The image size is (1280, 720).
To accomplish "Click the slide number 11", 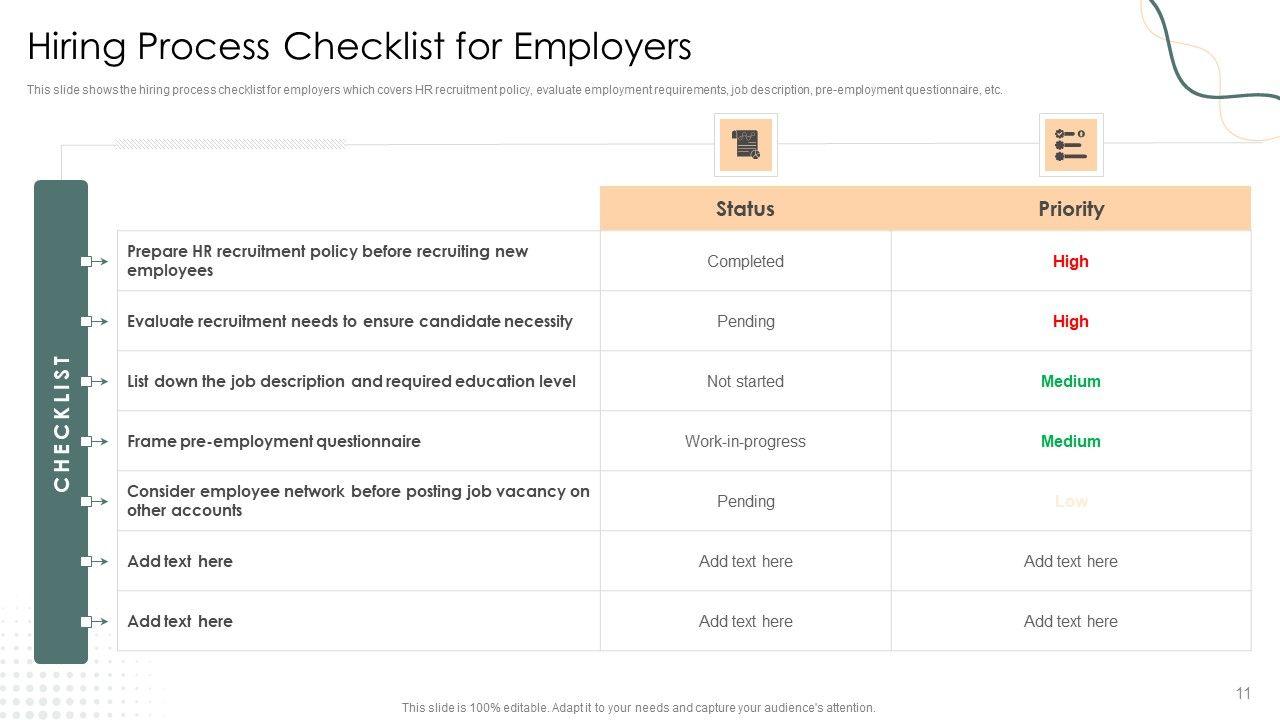I will pyautogui.click(x=1243, y=694).
